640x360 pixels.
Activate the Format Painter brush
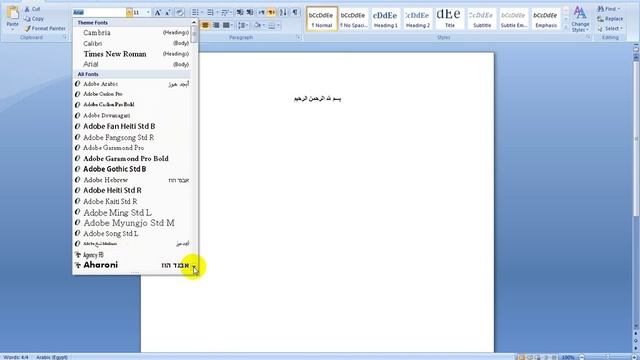(45, 29)
